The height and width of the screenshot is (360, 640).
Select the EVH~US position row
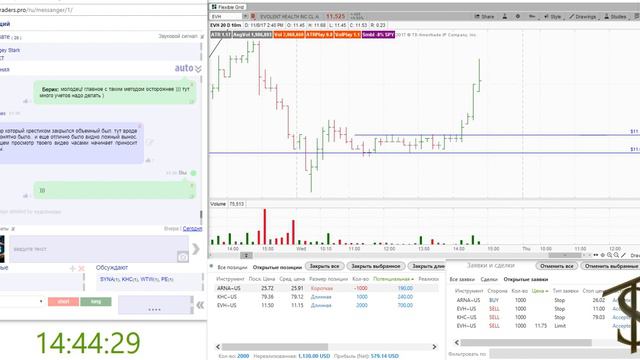pyautogui.click(x=327, y=305)
